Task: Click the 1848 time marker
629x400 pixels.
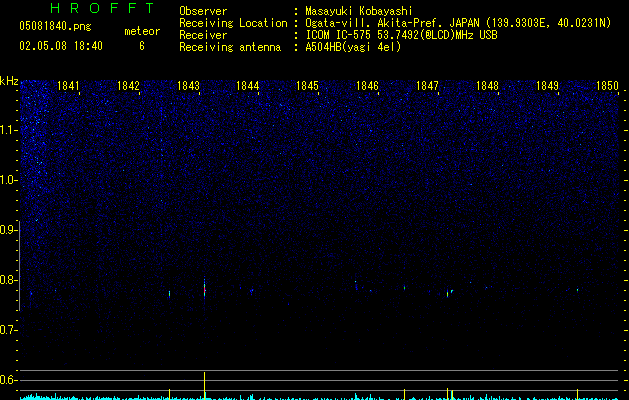Action: 487,86
